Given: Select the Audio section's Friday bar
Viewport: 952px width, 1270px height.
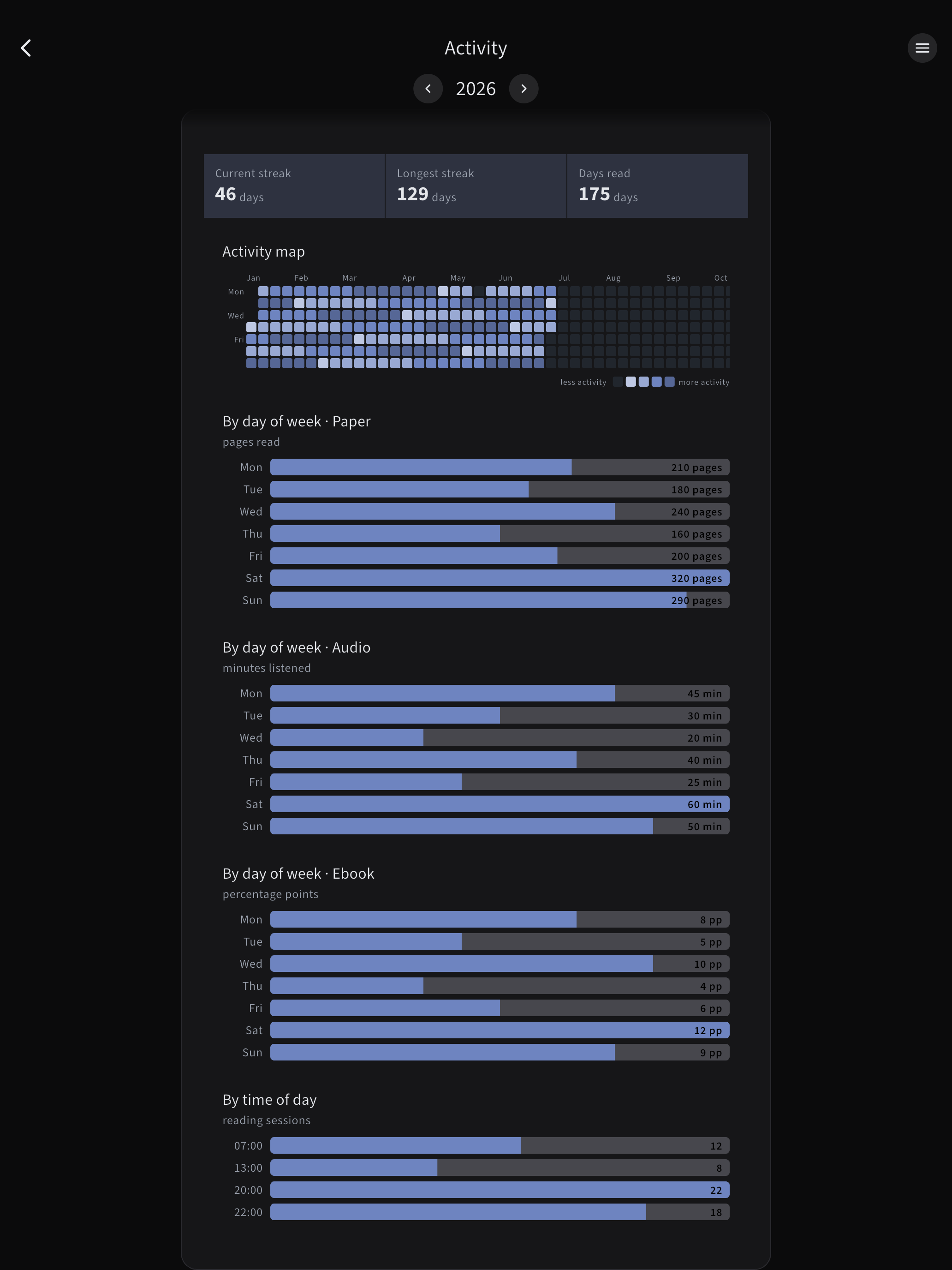Looking at the screenshot, I should [x=500, y=781].
